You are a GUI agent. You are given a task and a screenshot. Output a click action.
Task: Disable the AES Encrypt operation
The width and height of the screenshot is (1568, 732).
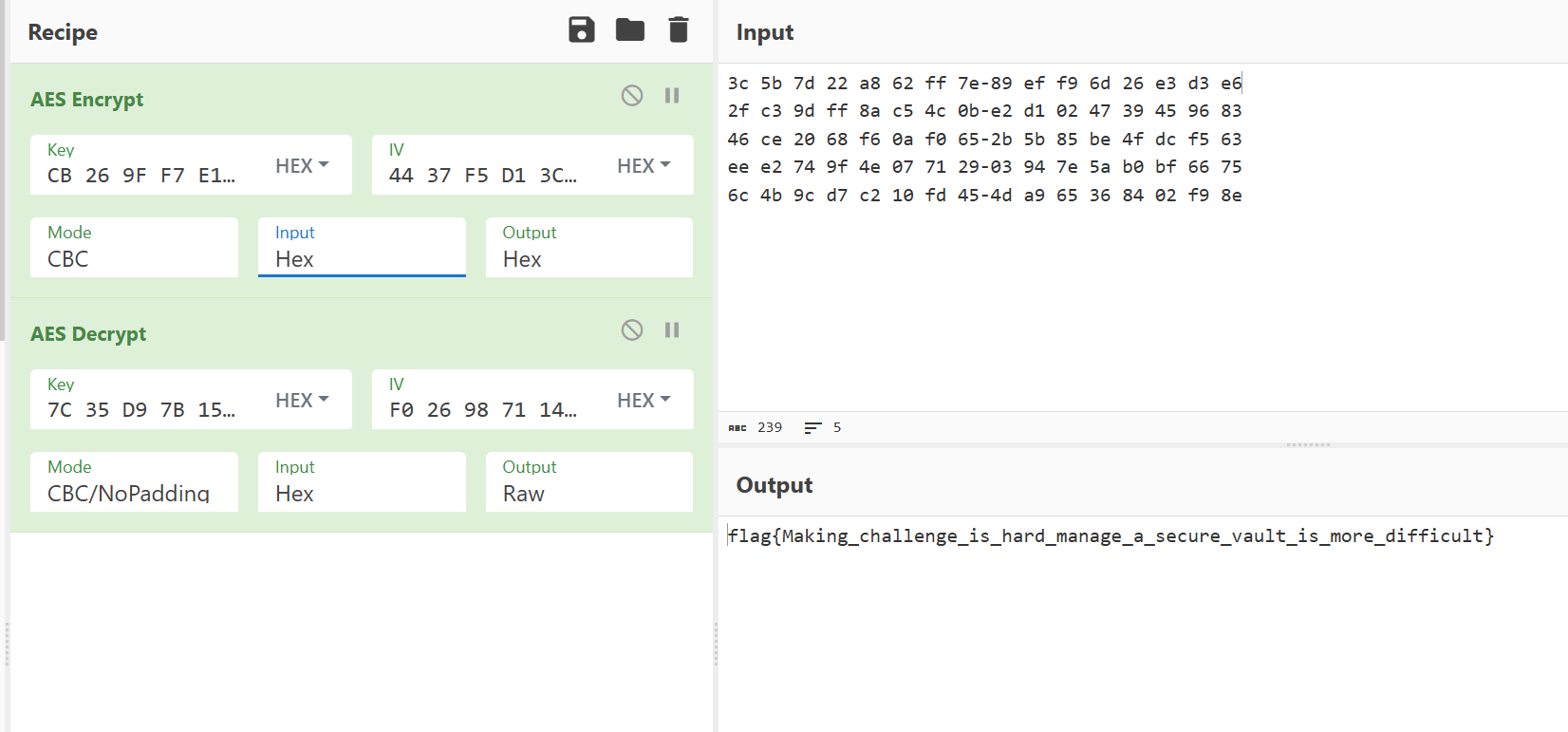[632, 95]
